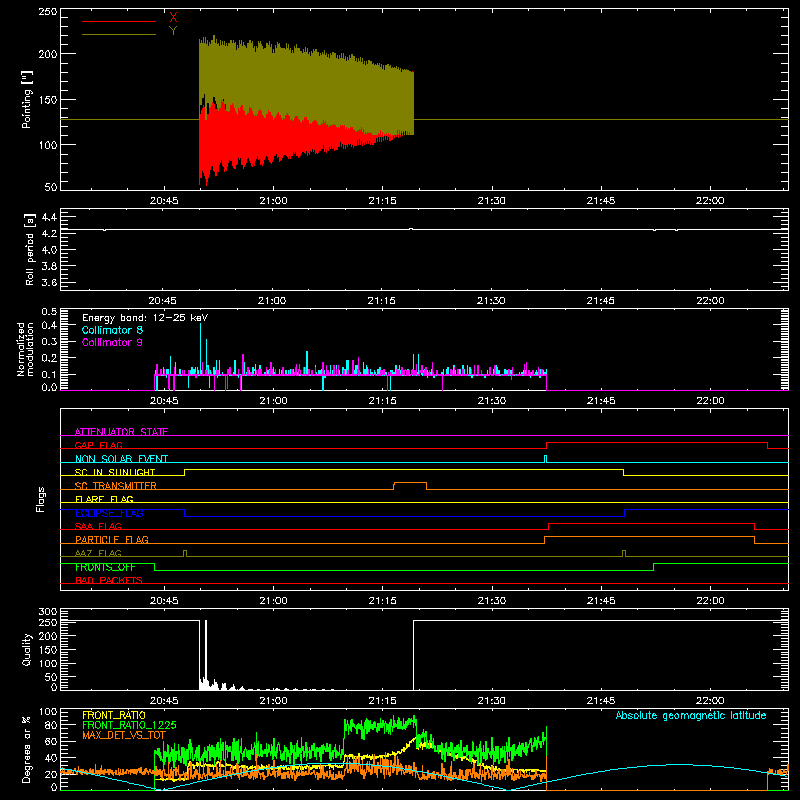Click the ECLIPSE_FLAG label
This screenshot has width=800, height=800.
pos(109,513)
